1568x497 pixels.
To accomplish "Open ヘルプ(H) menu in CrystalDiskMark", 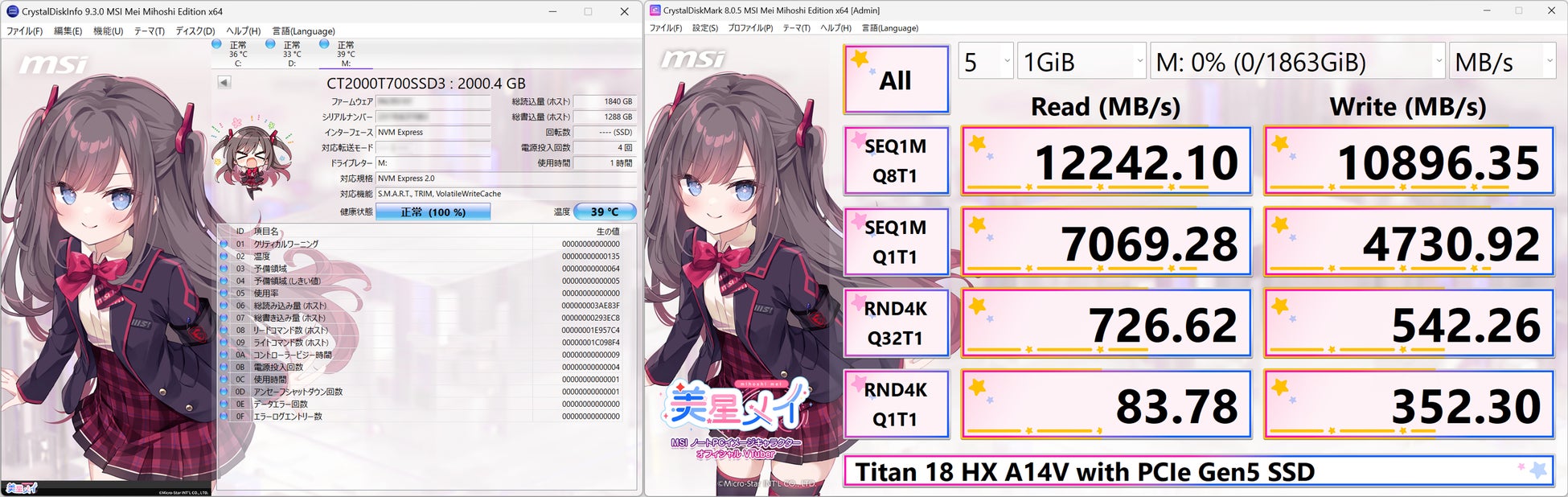I will click(835, 28).
